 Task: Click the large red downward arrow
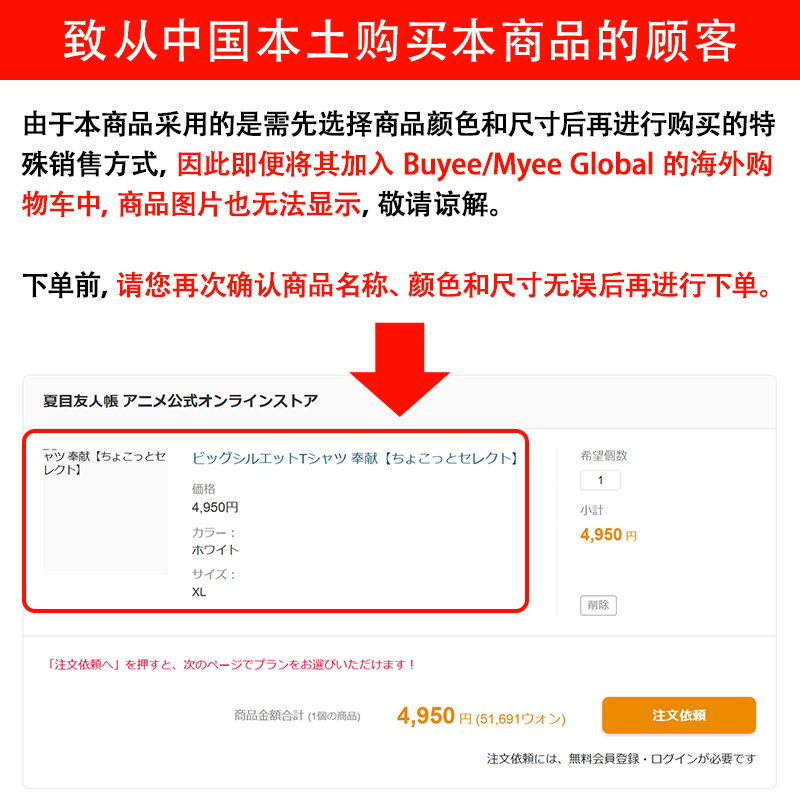[x=399, y=369]
